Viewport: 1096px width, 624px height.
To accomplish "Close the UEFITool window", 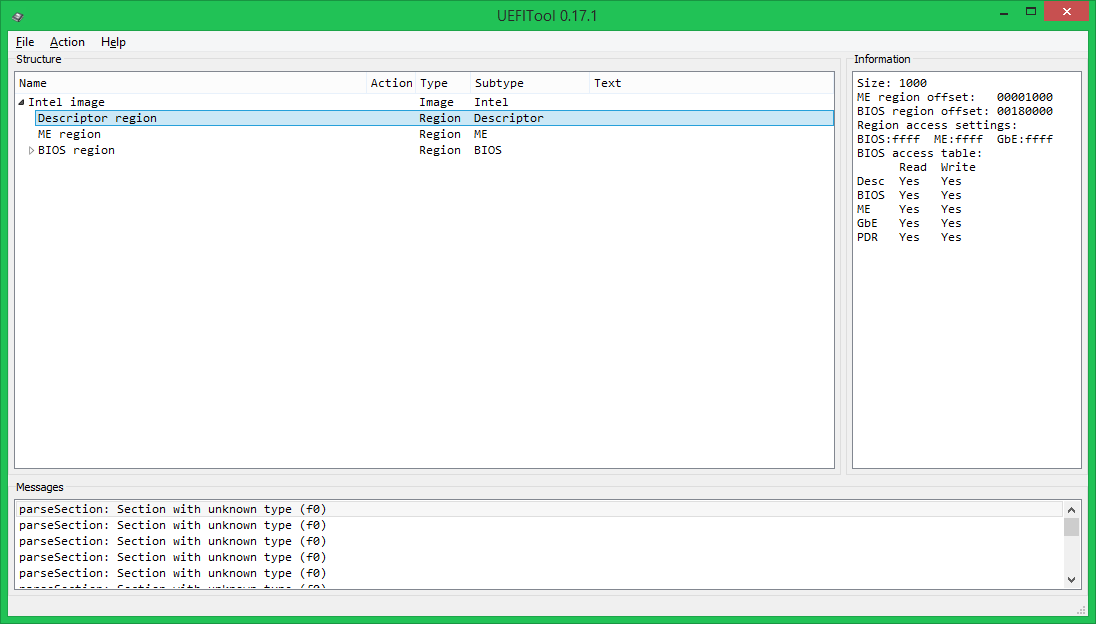I will click(x=1067, y=12).
